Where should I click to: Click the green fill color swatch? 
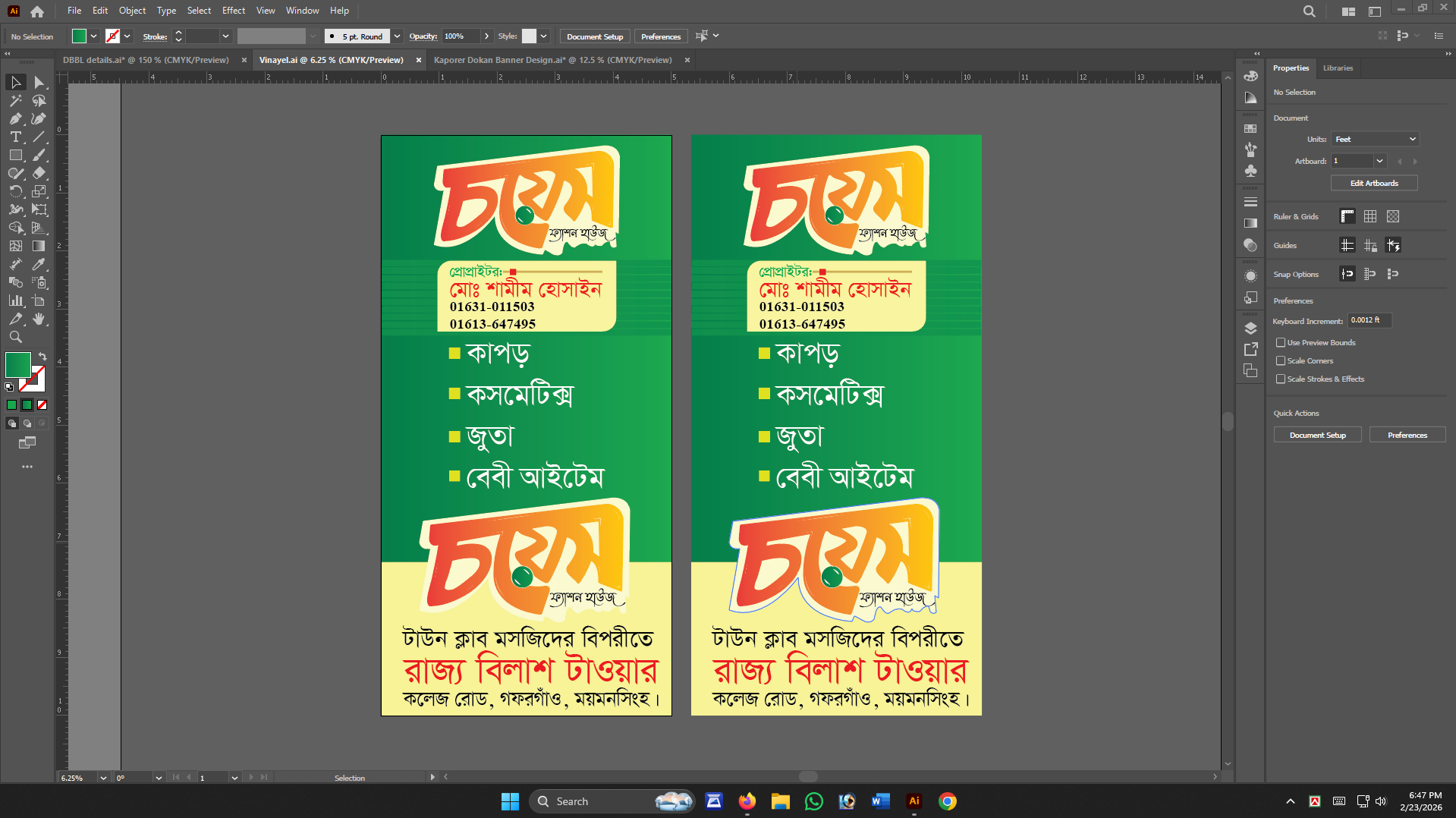tap(78, 36)
